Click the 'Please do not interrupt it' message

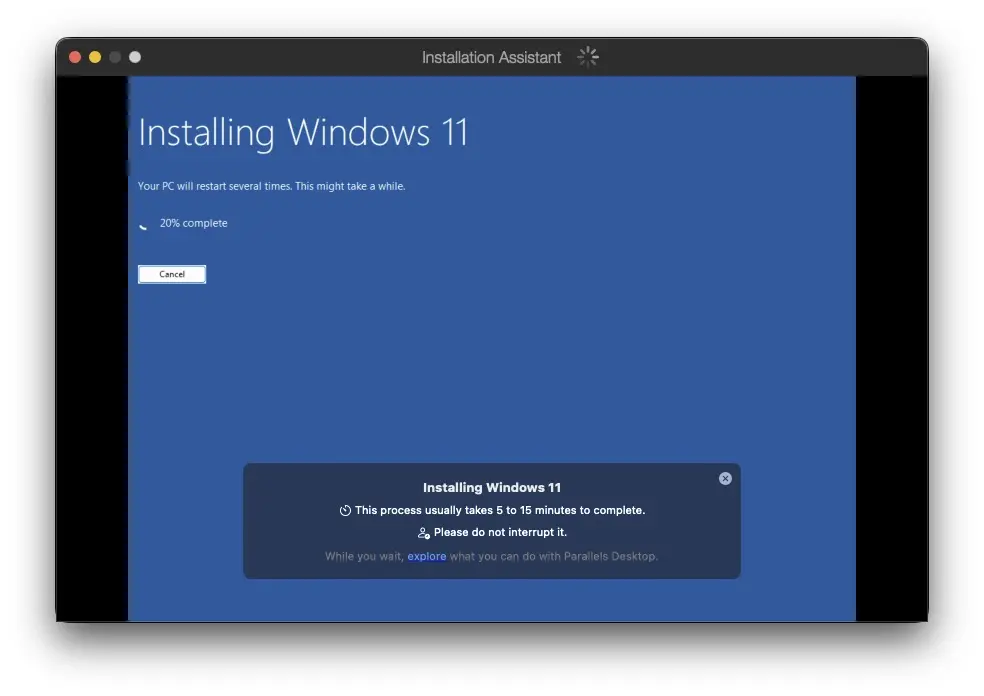coord(500,533)
